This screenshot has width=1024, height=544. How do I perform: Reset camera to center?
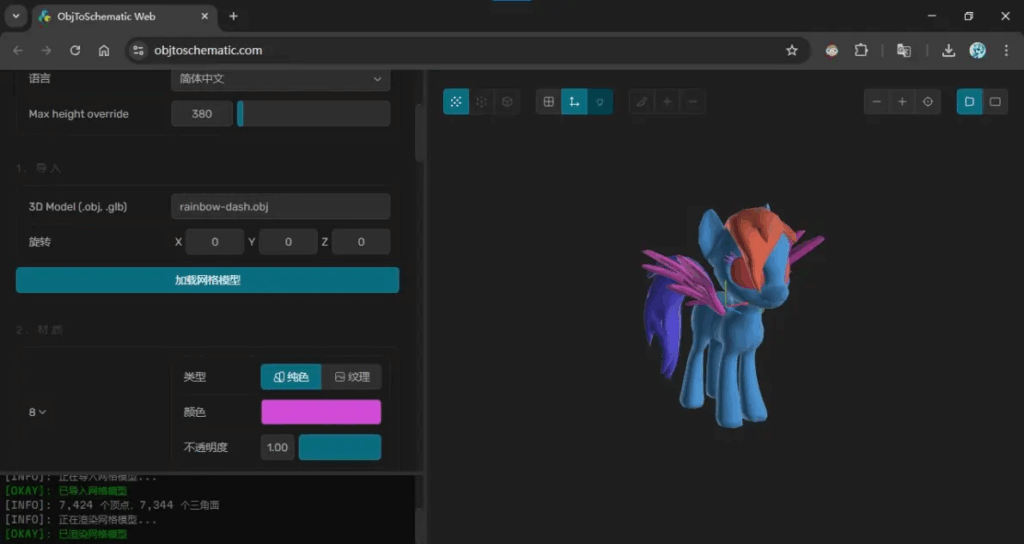click(927, 102)
